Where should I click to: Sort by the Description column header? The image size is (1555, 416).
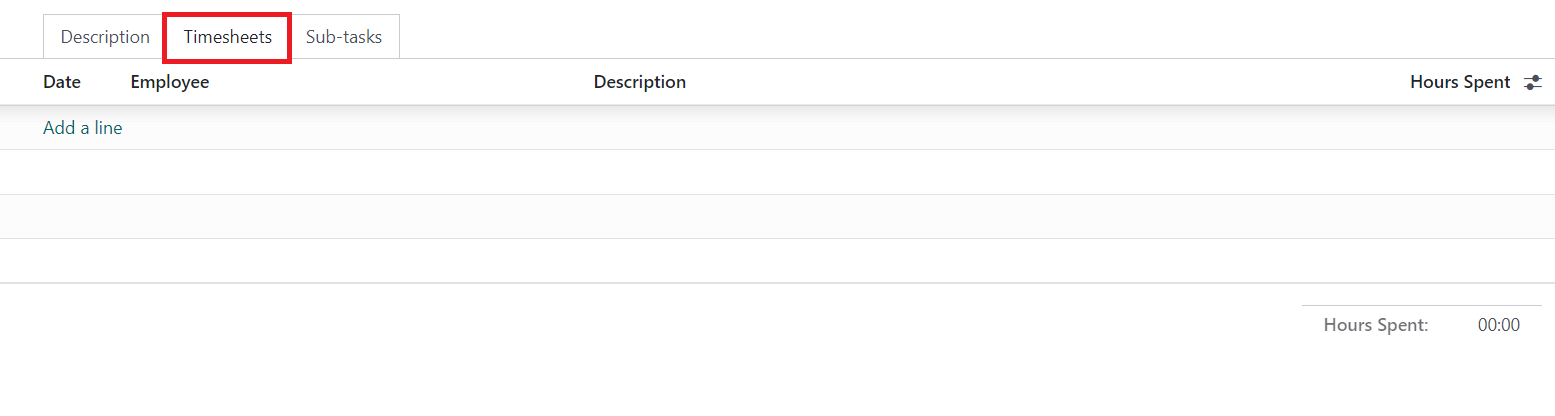(x=640, y=82)
